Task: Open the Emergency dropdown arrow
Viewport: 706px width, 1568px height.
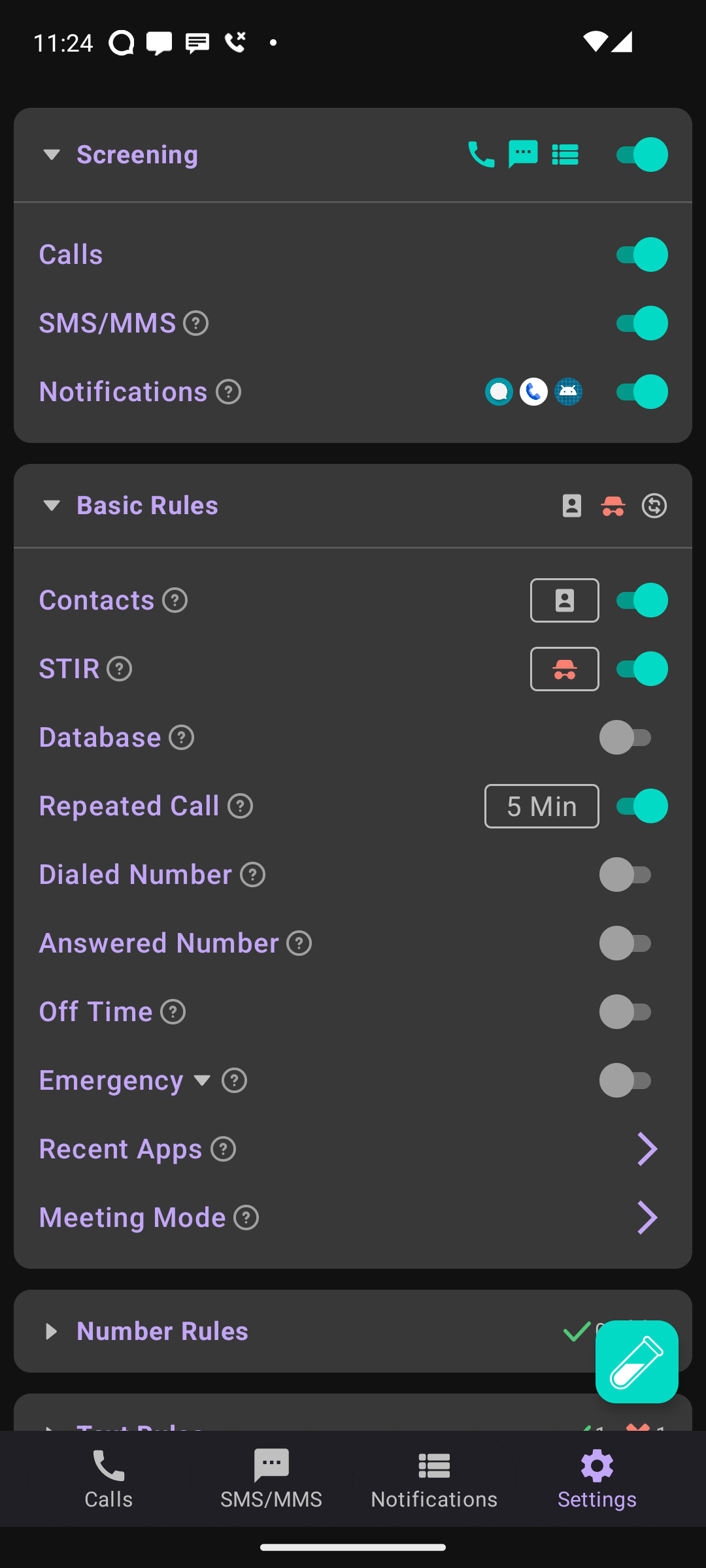Action: 202,1081
